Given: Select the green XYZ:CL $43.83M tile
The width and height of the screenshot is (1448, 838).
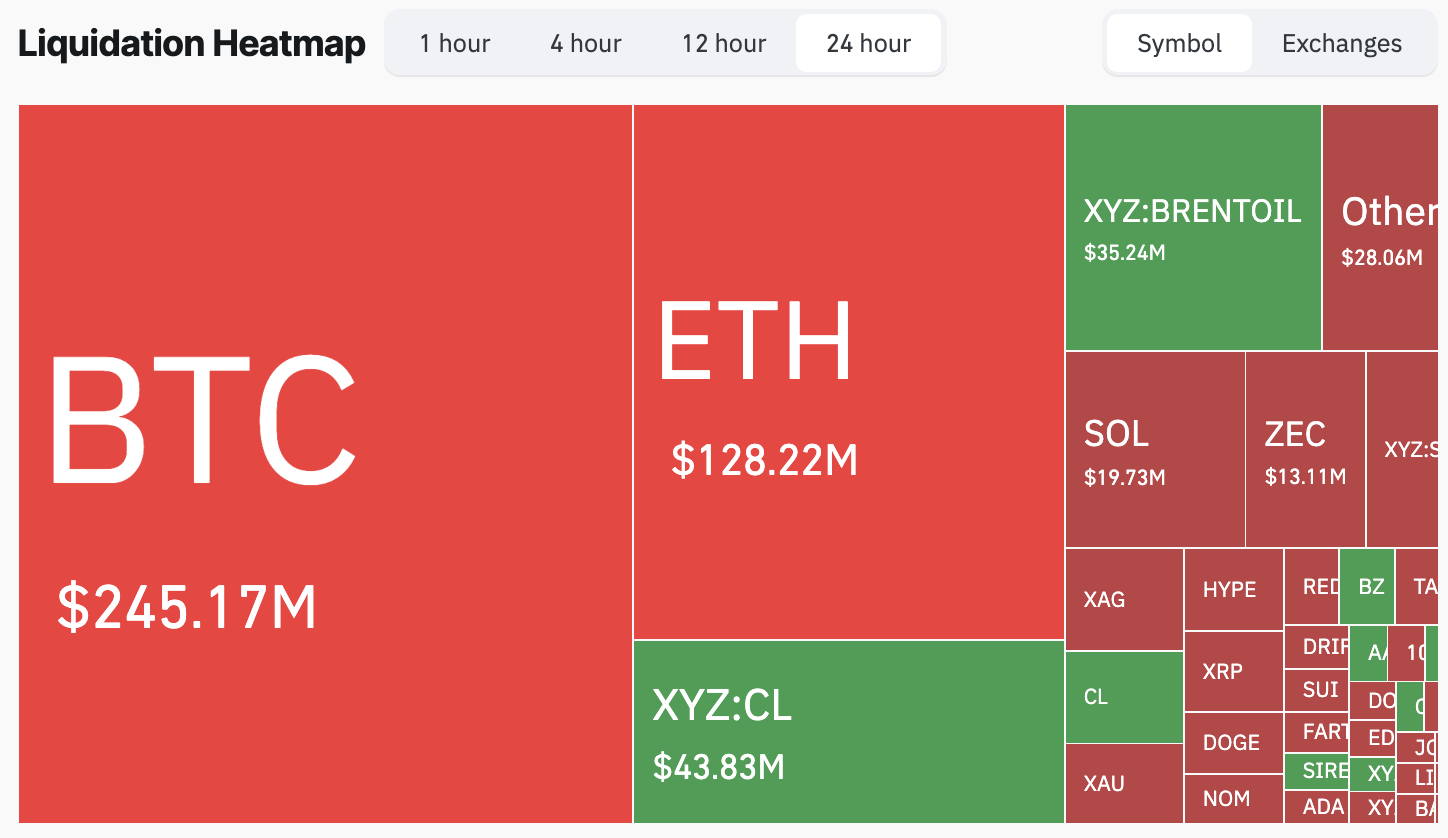Looking at the screenshot, I should (848, 731).
